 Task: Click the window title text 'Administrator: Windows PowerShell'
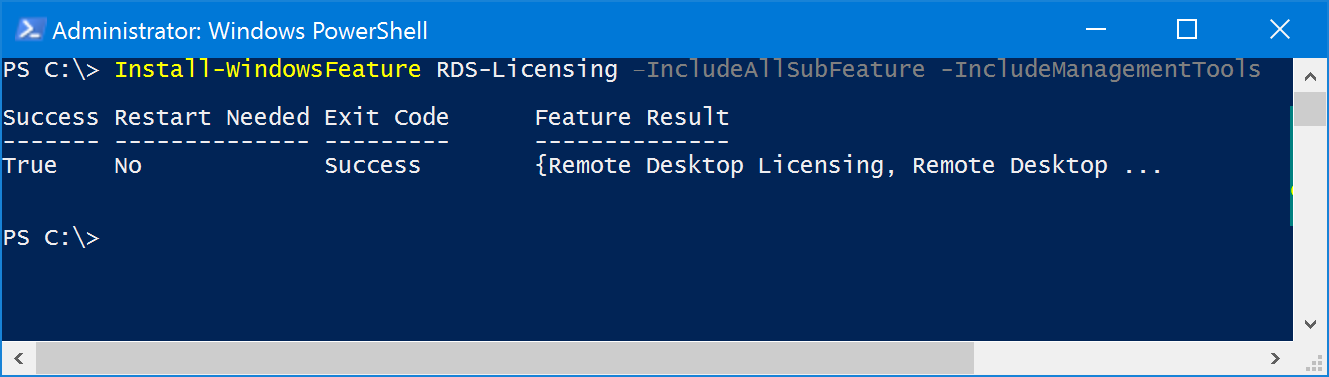click(x=240, y=31)
